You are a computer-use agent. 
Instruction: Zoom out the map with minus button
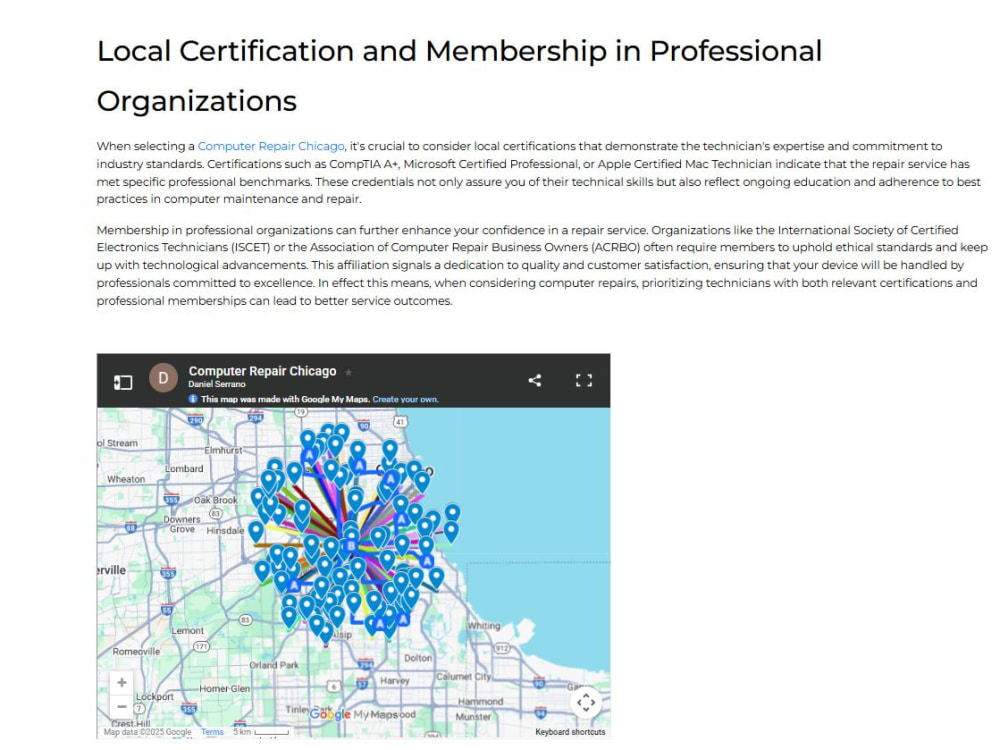[x=122, y=706]
